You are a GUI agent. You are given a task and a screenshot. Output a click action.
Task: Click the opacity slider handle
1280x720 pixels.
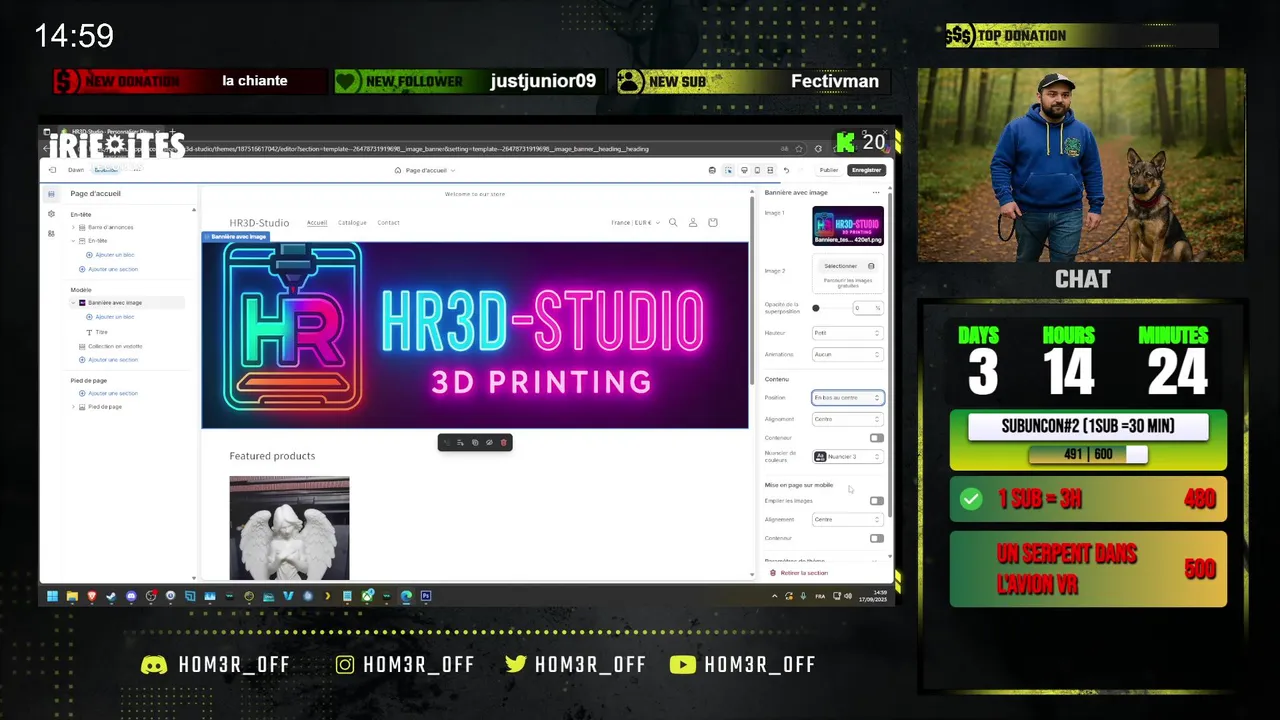pos(816,308)
